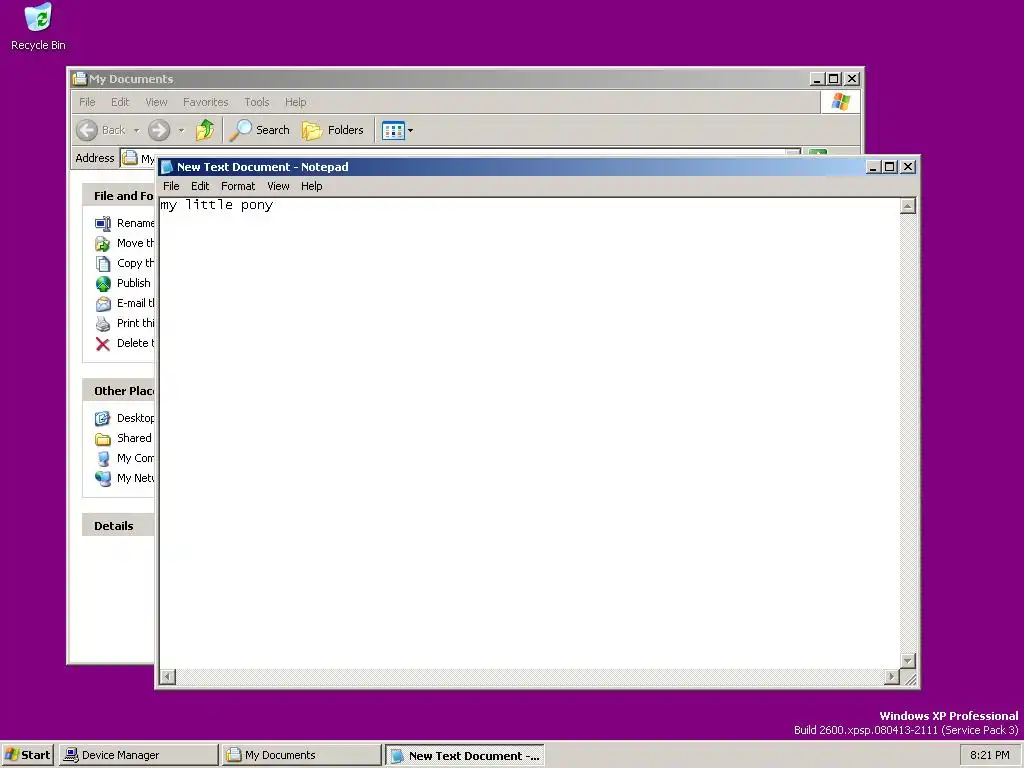This screenshot has height=768, width=1024.
Task: Click the Publish to web globe icon
Action: coord(103,283)
